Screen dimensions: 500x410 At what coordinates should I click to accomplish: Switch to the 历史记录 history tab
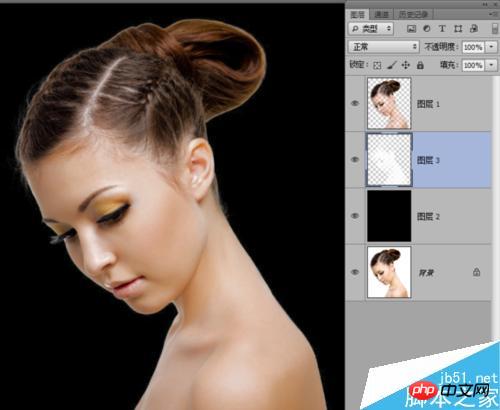click(414, 15)
